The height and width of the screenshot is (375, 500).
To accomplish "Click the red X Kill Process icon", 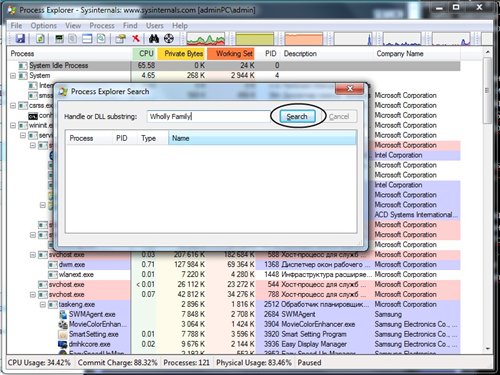I will [135, 39].
